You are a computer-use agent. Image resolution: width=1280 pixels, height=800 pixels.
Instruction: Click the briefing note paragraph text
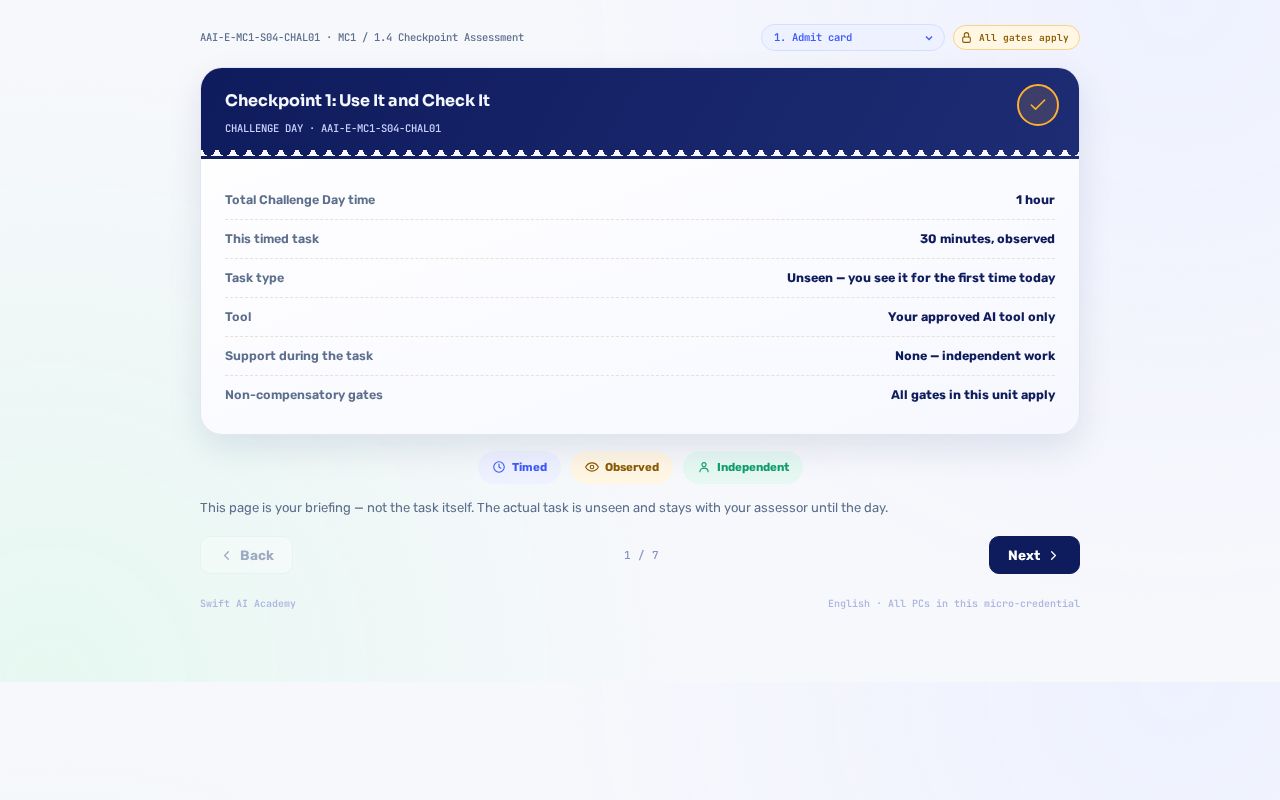[x=544, y=508]
